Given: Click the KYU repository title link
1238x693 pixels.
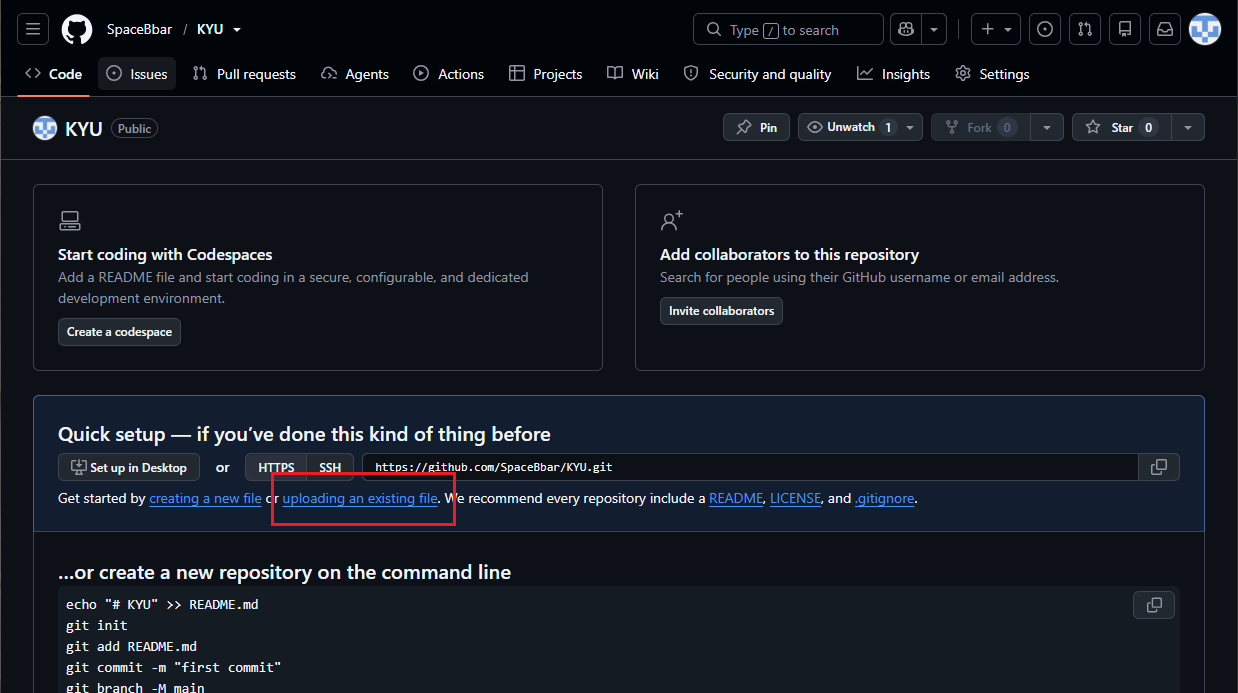Looking at the screenshot, I should [84, 128].
